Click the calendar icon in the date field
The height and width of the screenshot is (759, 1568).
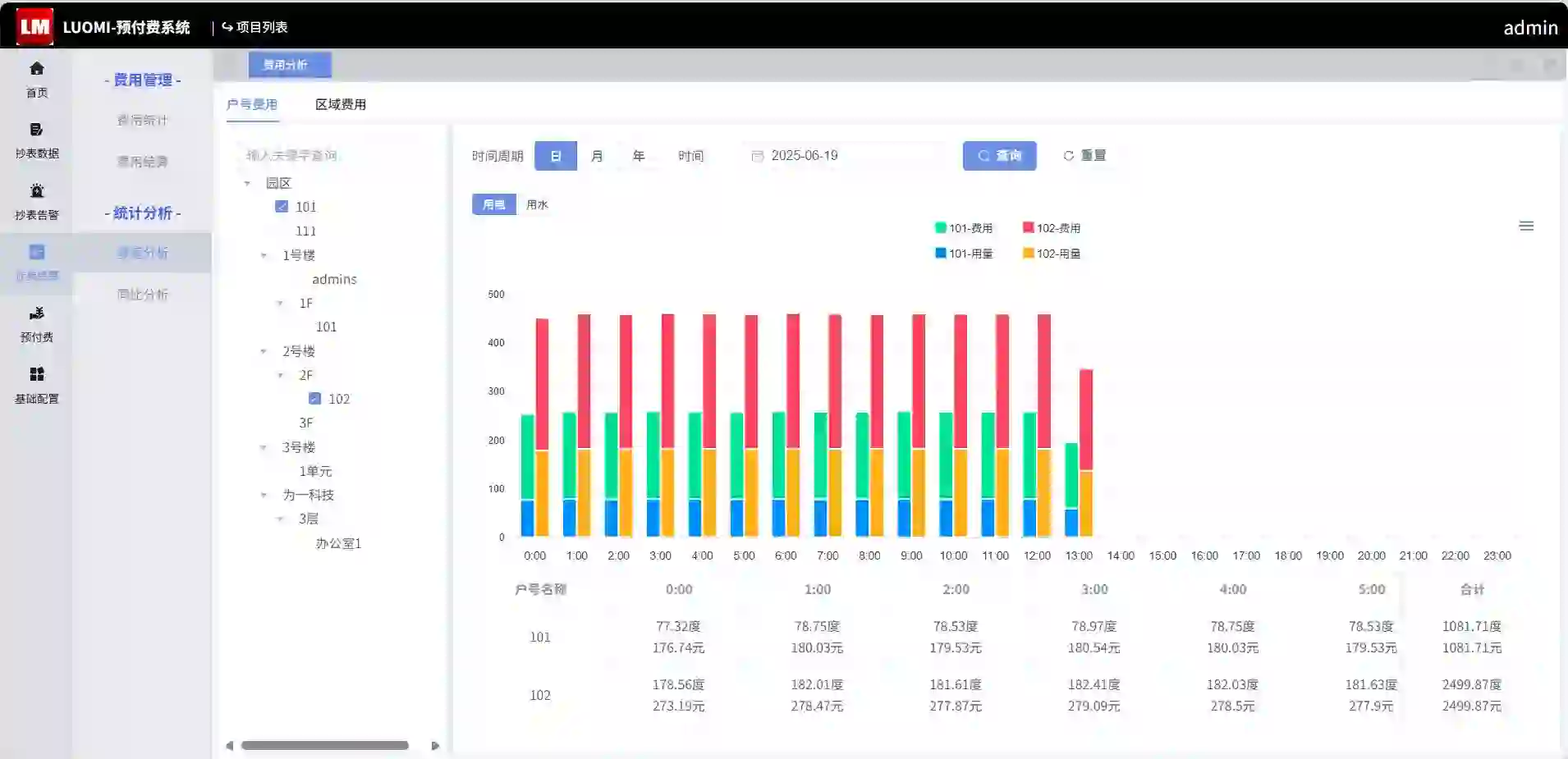click(x=757, y=156)
